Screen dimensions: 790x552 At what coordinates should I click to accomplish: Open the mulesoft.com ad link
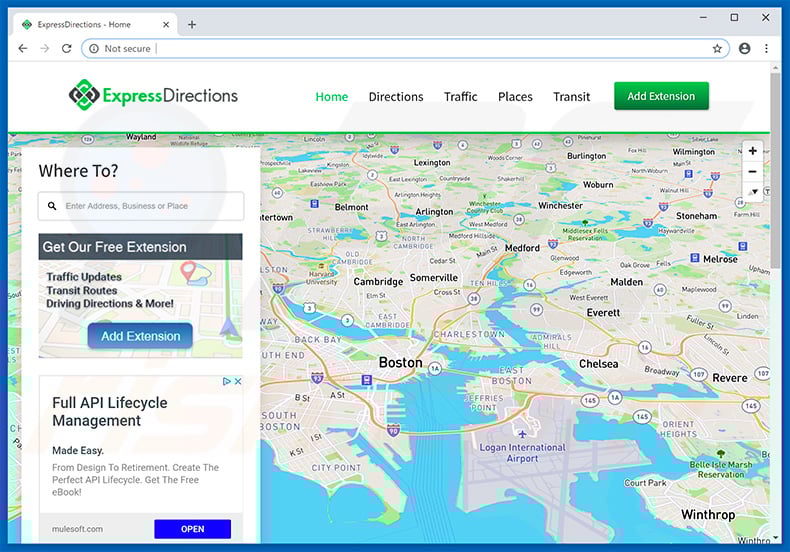tap(77, 529)
